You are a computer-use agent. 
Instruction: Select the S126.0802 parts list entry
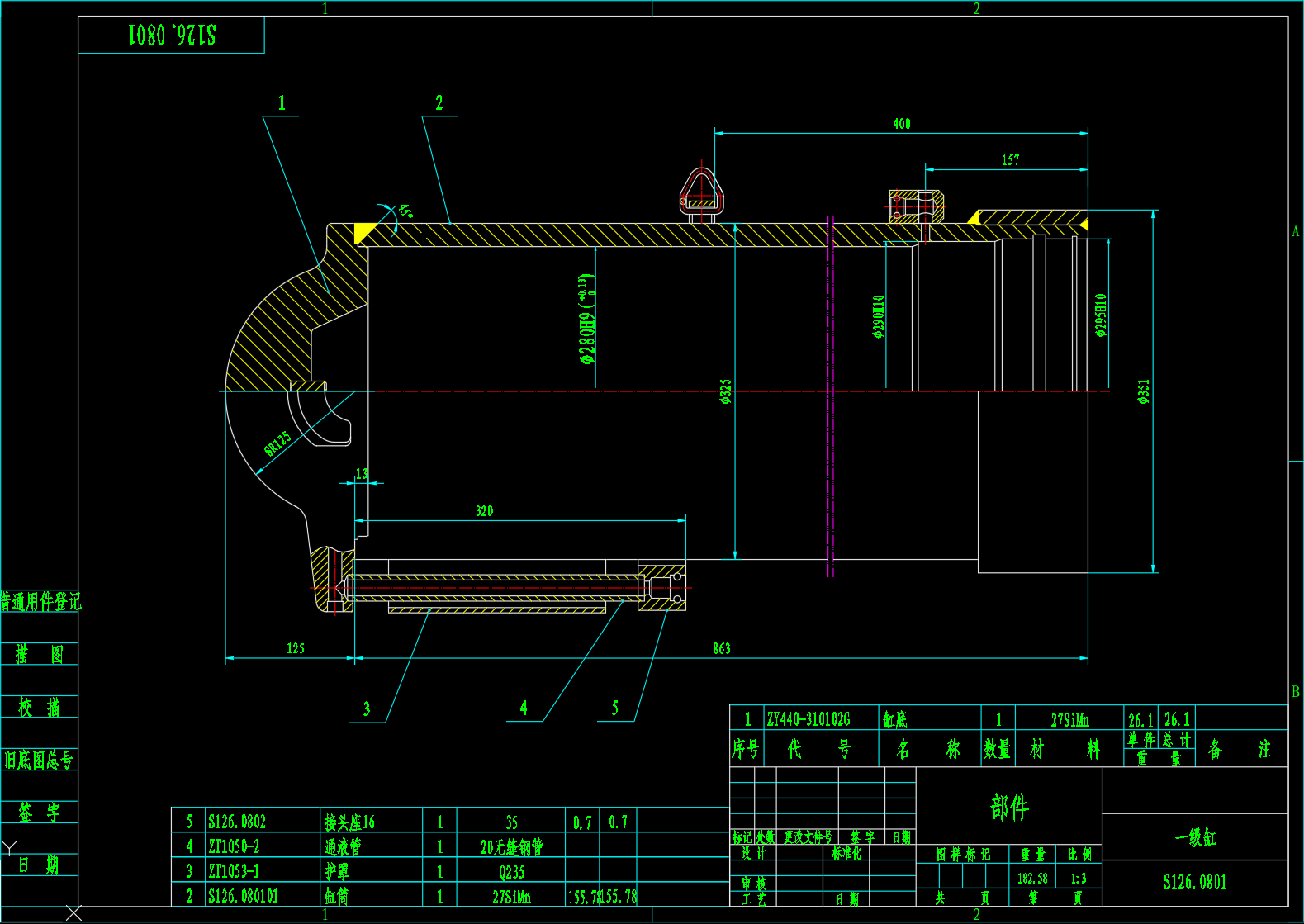(237, 822)
